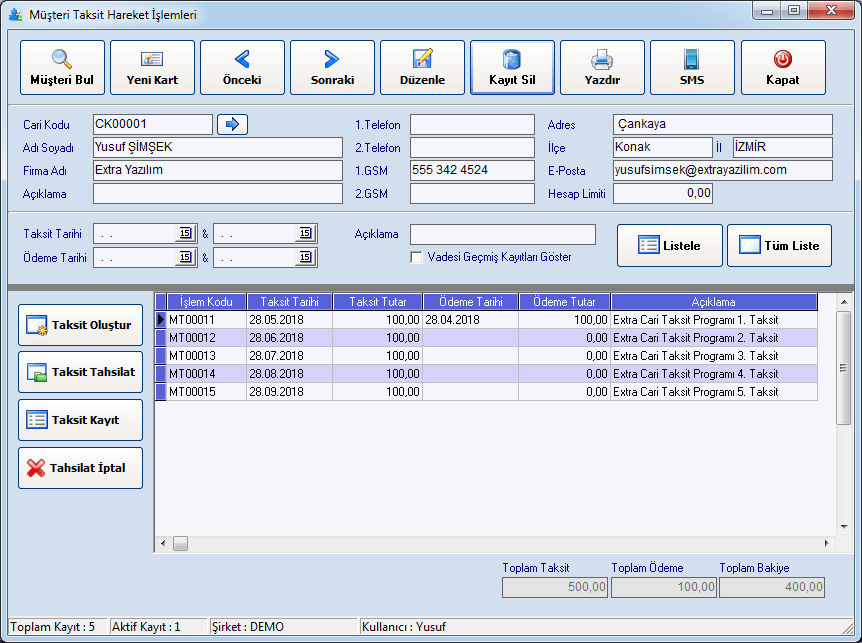Open first Ödeme Tarihi calendar picker
The image size is (862, 643).
186,257
